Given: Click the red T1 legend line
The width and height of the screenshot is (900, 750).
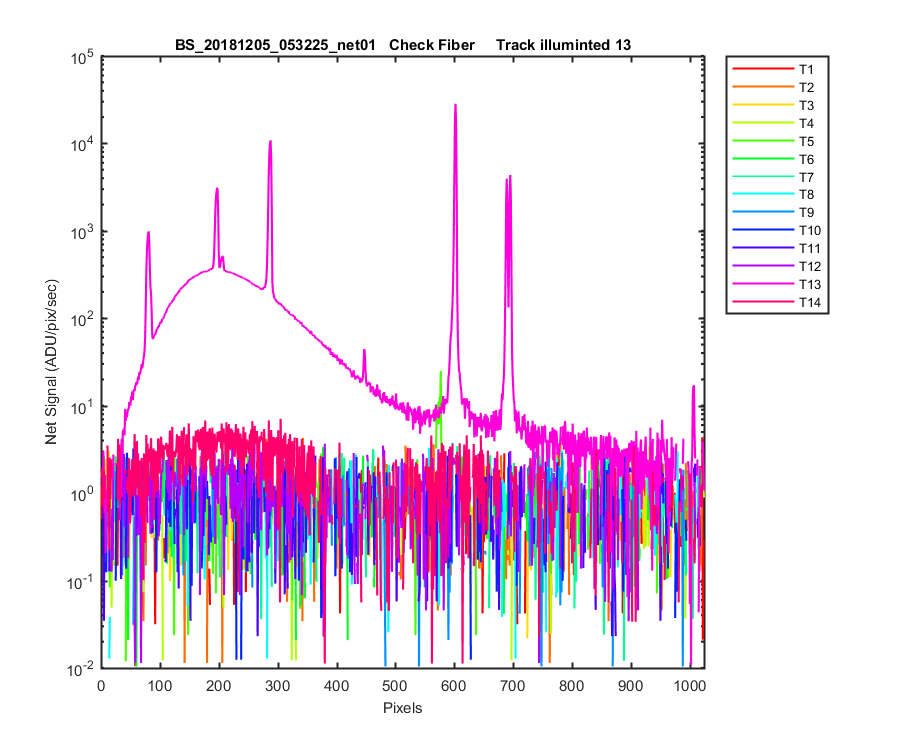Looking at the screenshot, I should coord(763,69).
